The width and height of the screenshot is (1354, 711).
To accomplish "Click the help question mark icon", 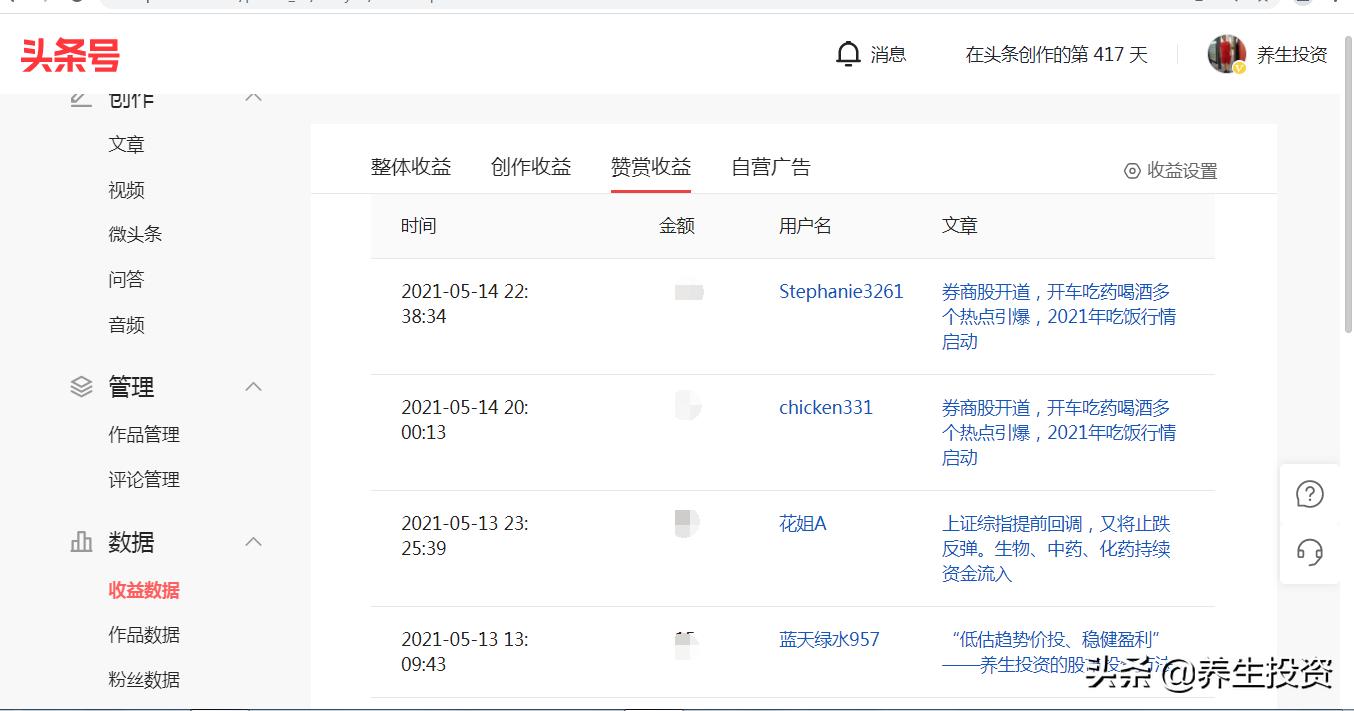I will [1310, 493].
